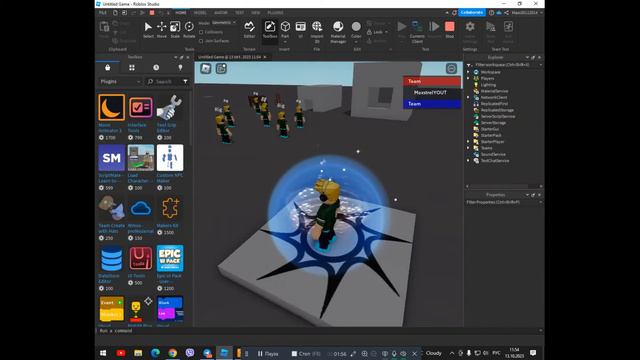Click the Filter workspace field in Explorer
The image size is (640, 360).
[x=505, y=64]
